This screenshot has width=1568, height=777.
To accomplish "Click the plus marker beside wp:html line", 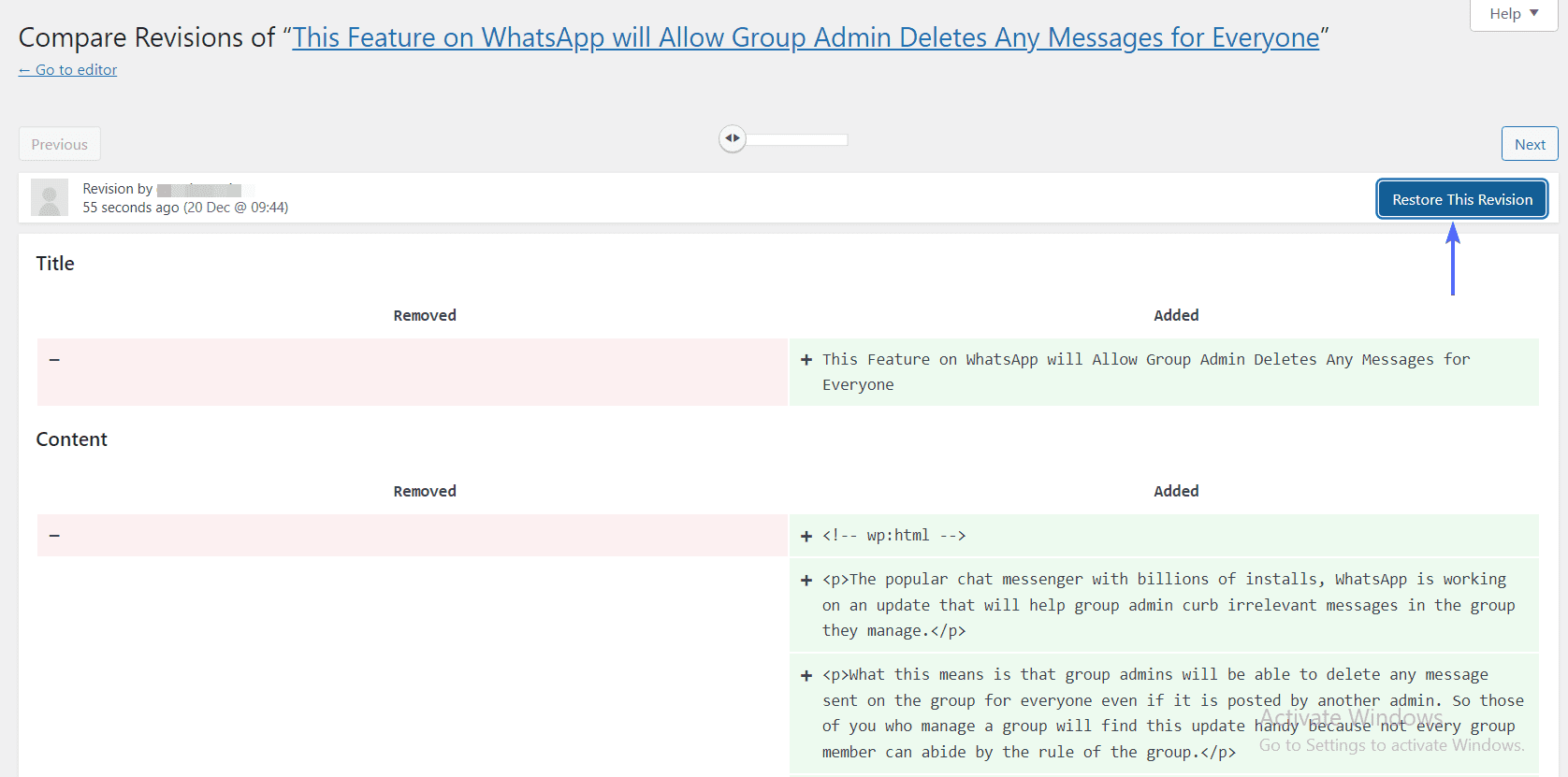I will [806, 537].
